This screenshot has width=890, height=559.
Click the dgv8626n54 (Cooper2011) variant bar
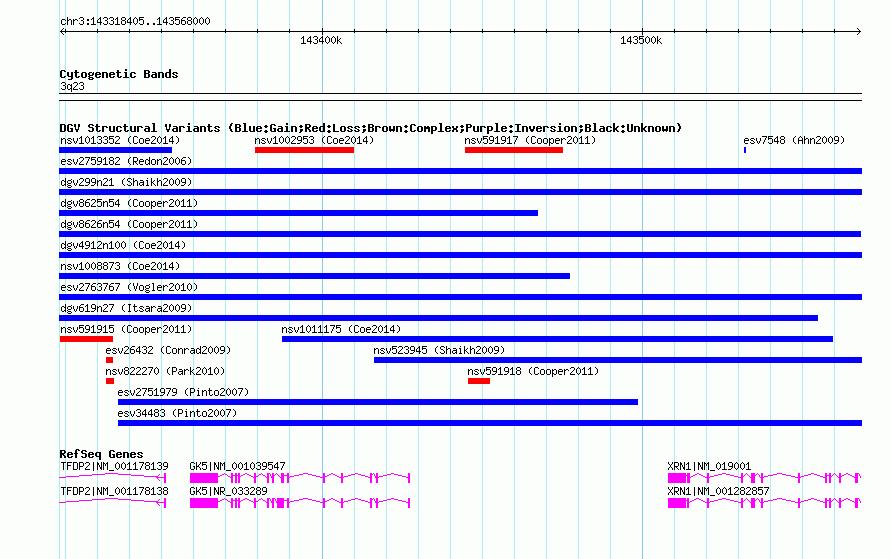point(460,234)
